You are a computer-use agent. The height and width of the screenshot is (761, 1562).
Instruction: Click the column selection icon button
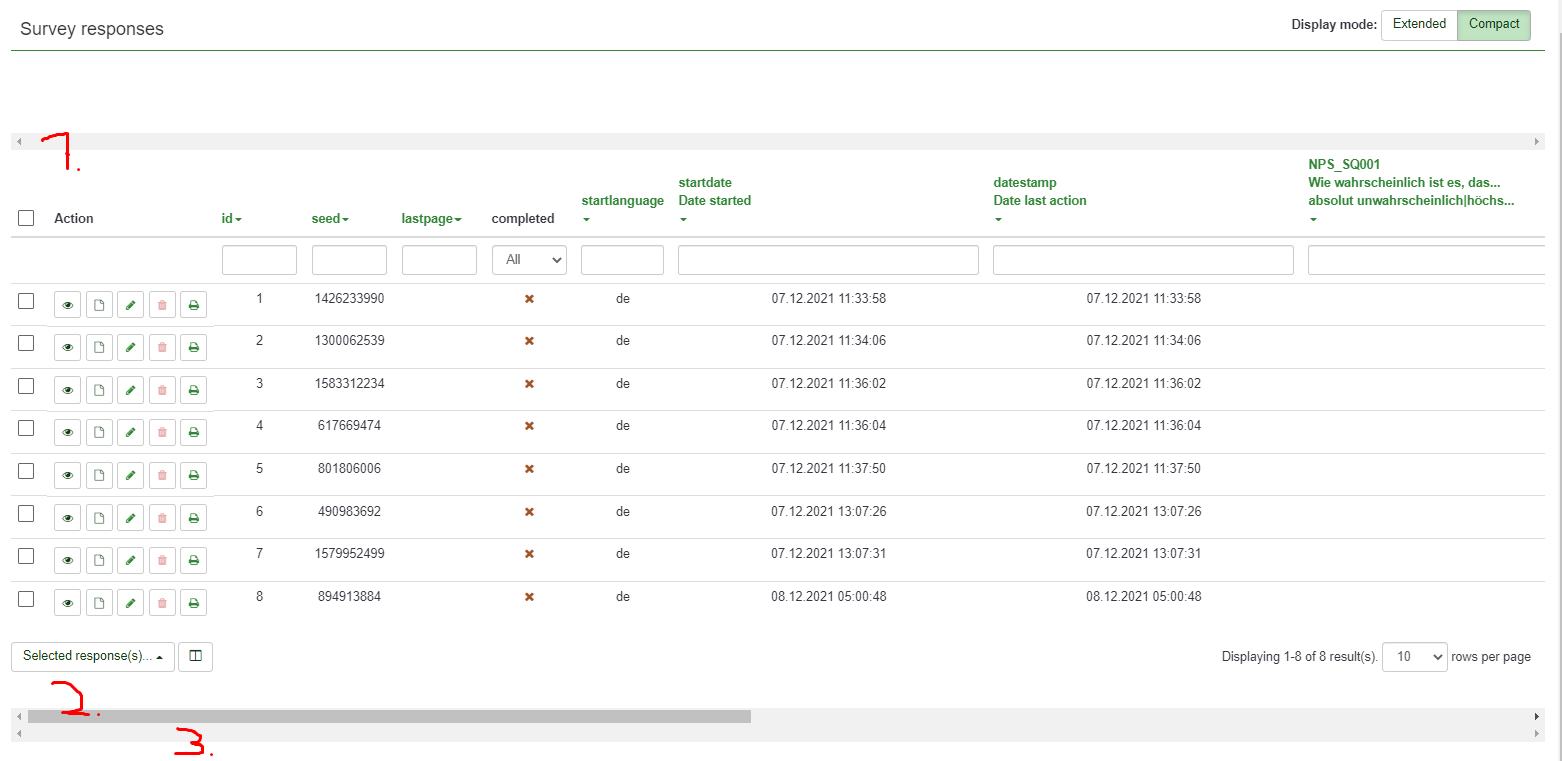pos(195,656)
